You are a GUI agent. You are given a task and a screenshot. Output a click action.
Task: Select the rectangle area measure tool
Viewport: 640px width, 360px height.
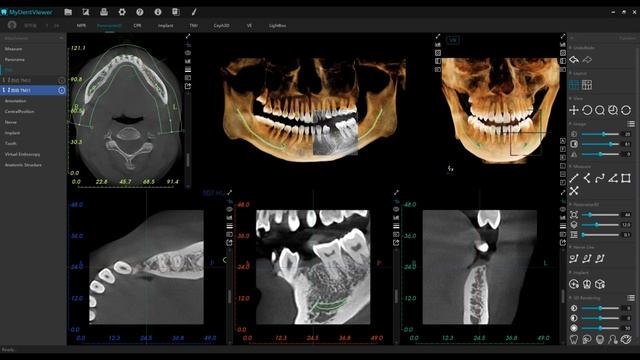[626, 178]
